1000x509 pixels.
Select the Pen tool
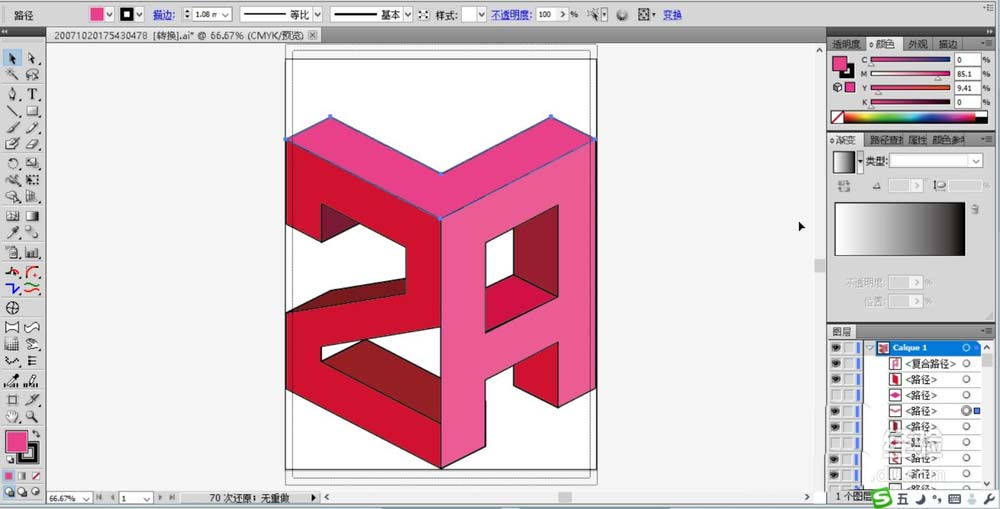(x=12, y=93)
